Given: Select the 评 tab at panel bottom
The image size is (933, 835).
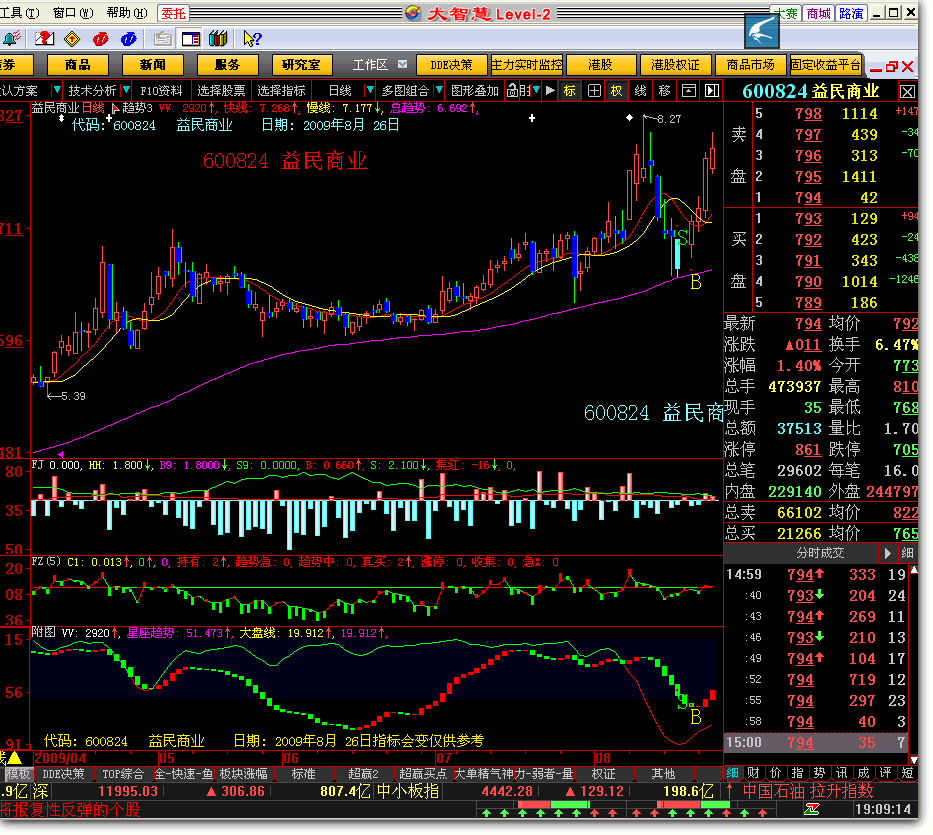Looking at the screenshot, I should pos(885,773).
